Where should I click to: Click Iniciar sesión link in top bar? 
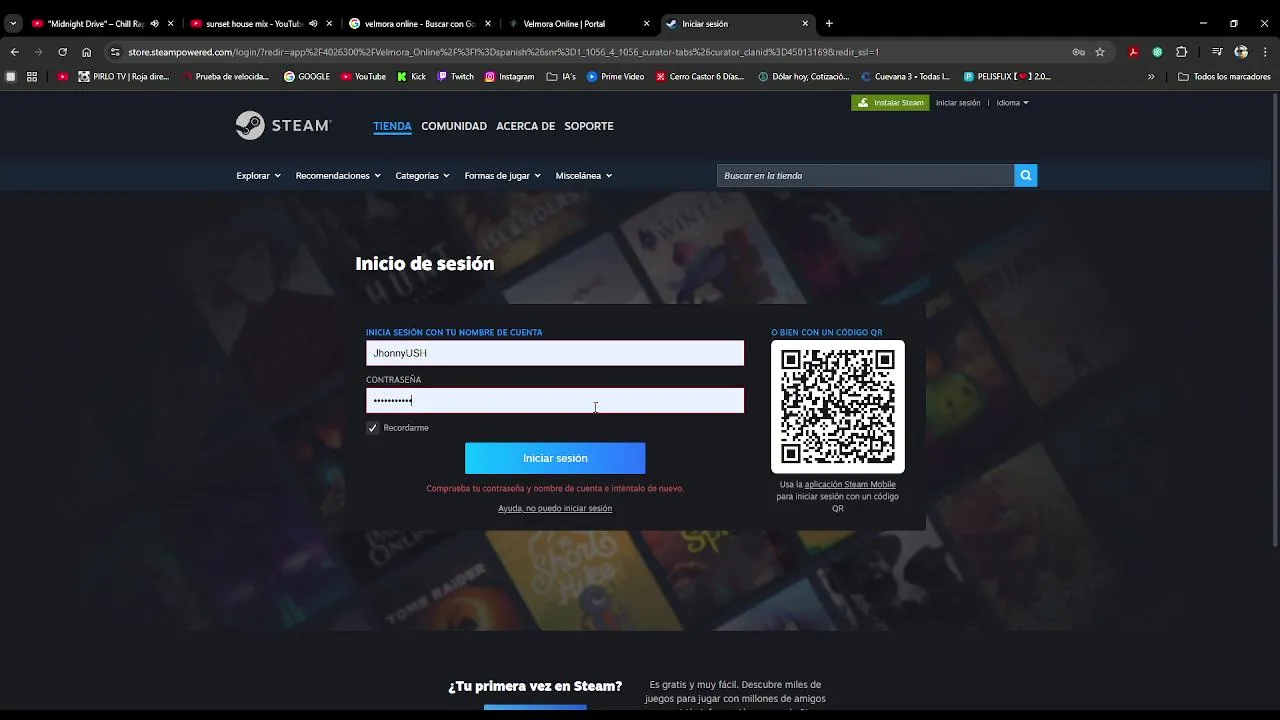[x=958, y=103]
